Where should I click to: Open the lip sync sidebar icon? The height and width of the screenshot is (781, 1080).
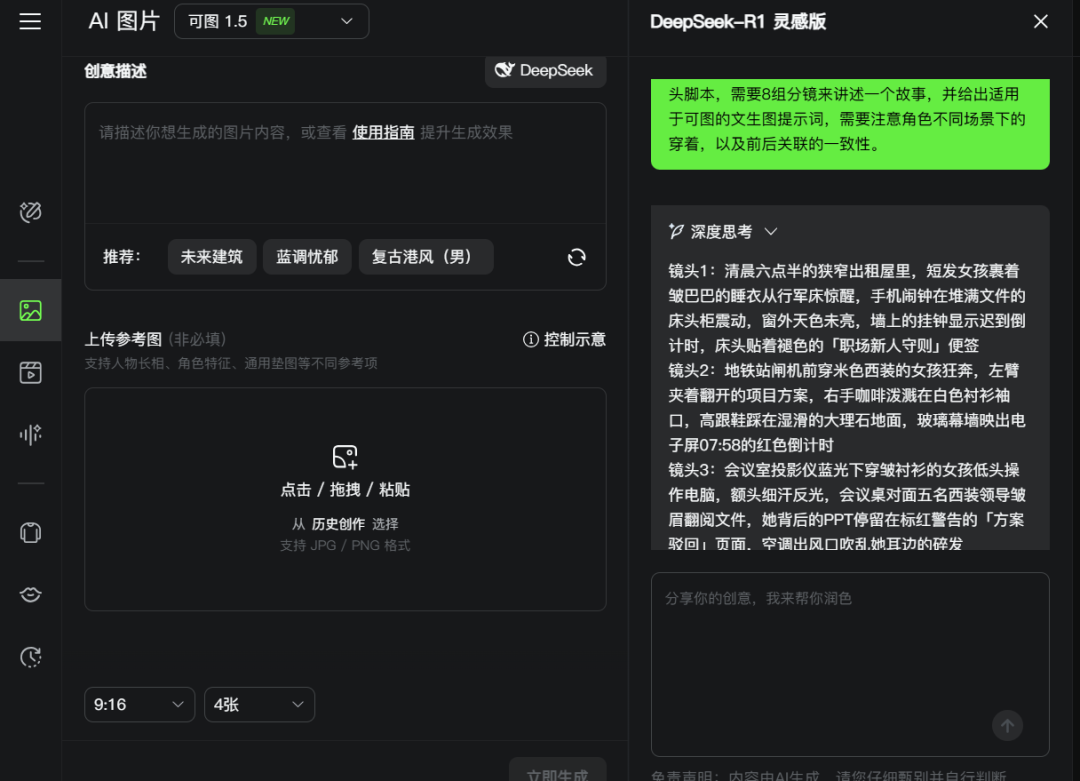[30, 594]
